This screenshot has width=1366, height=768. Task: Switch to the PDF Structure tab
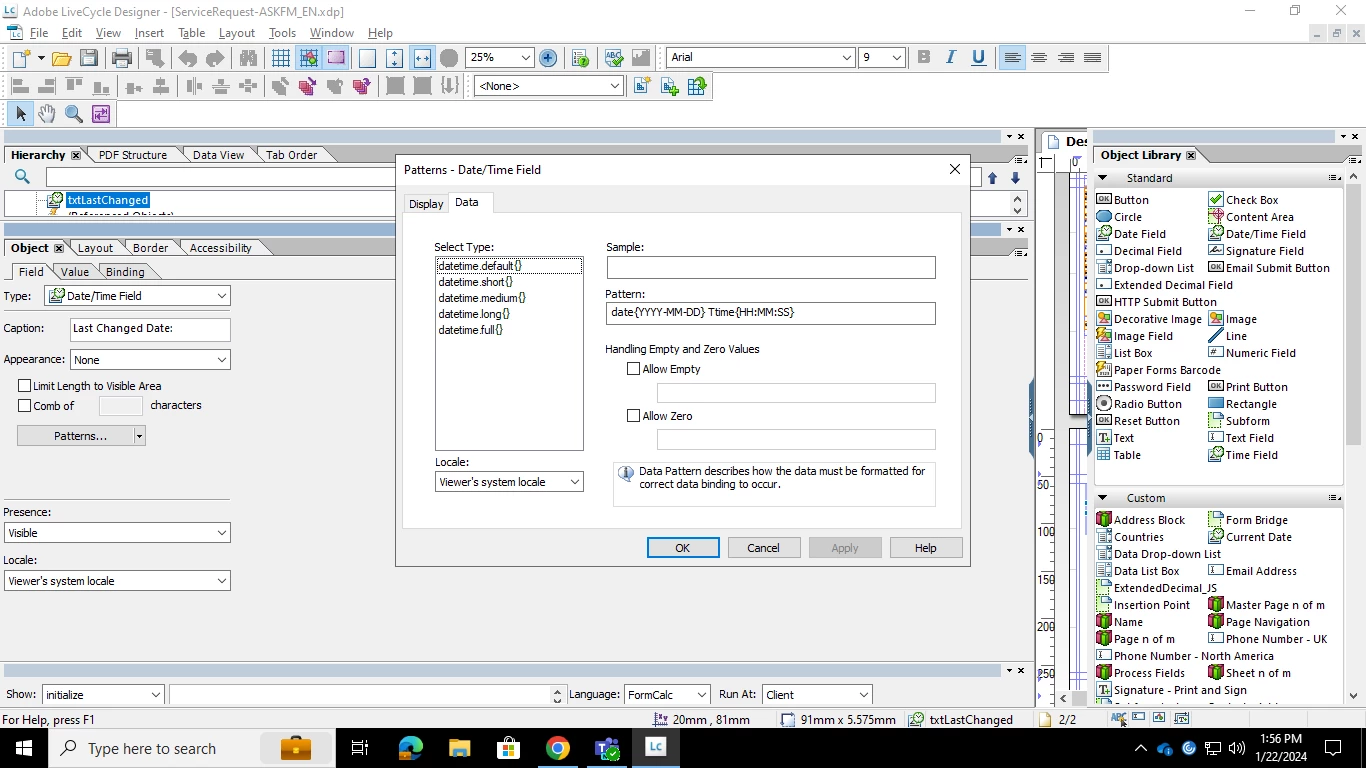coord(132,155)
